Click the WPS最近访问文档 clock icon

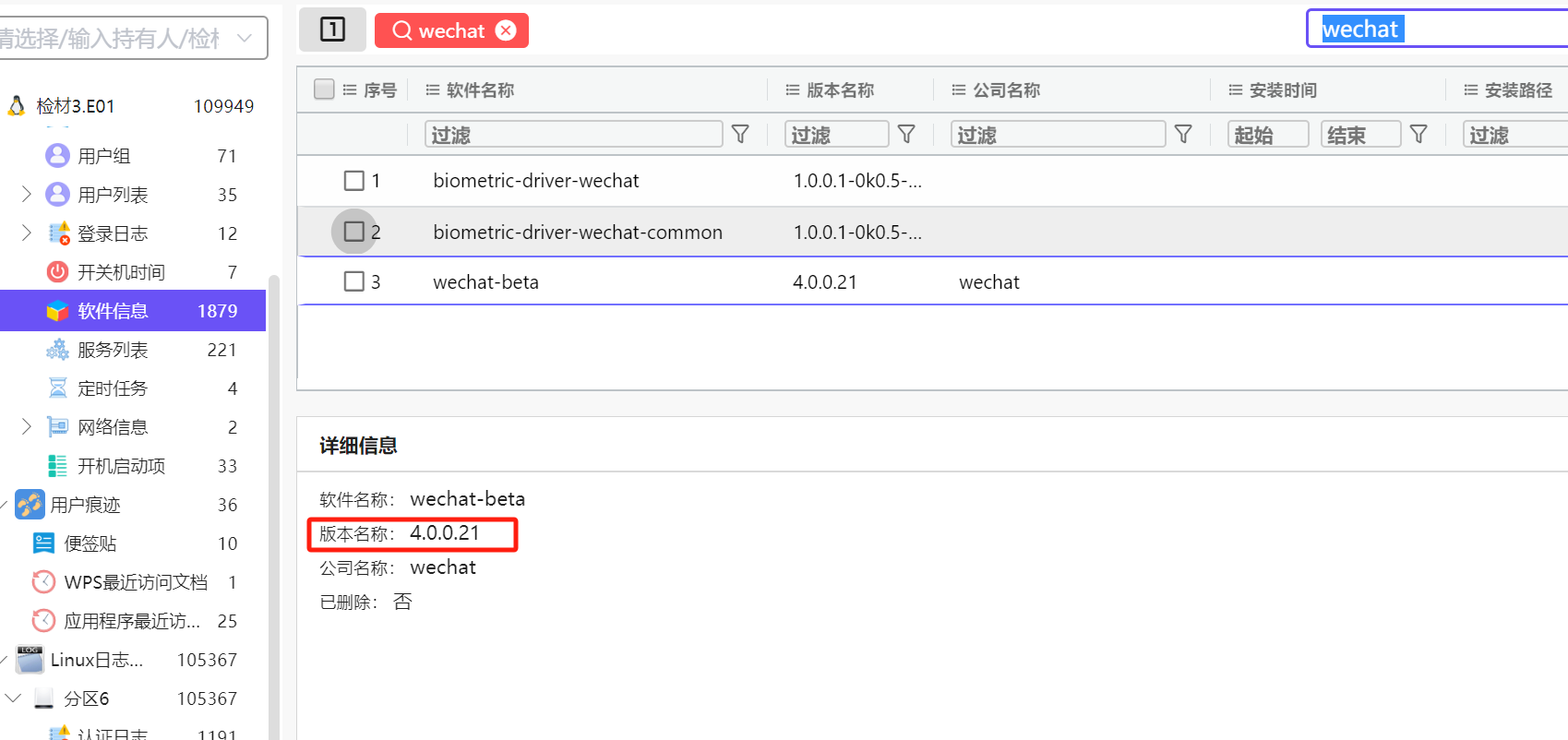pos(43,582)
